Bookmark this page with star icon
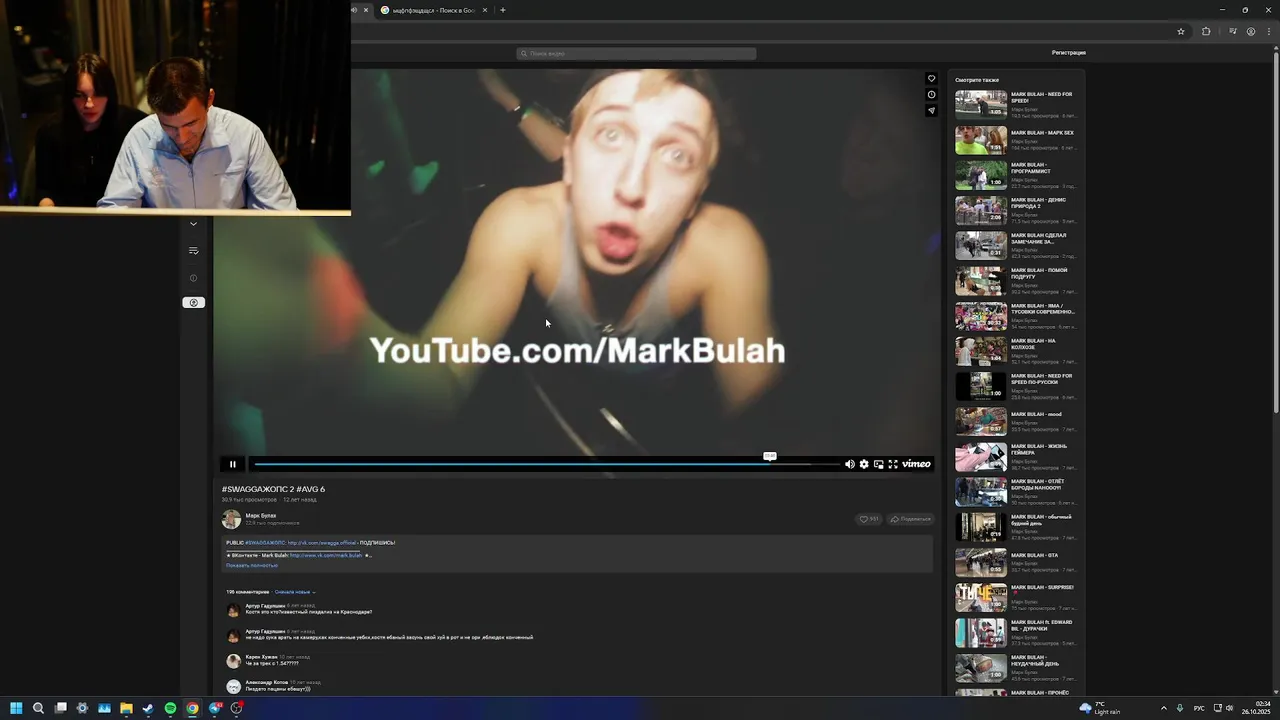 (1181, 31)
